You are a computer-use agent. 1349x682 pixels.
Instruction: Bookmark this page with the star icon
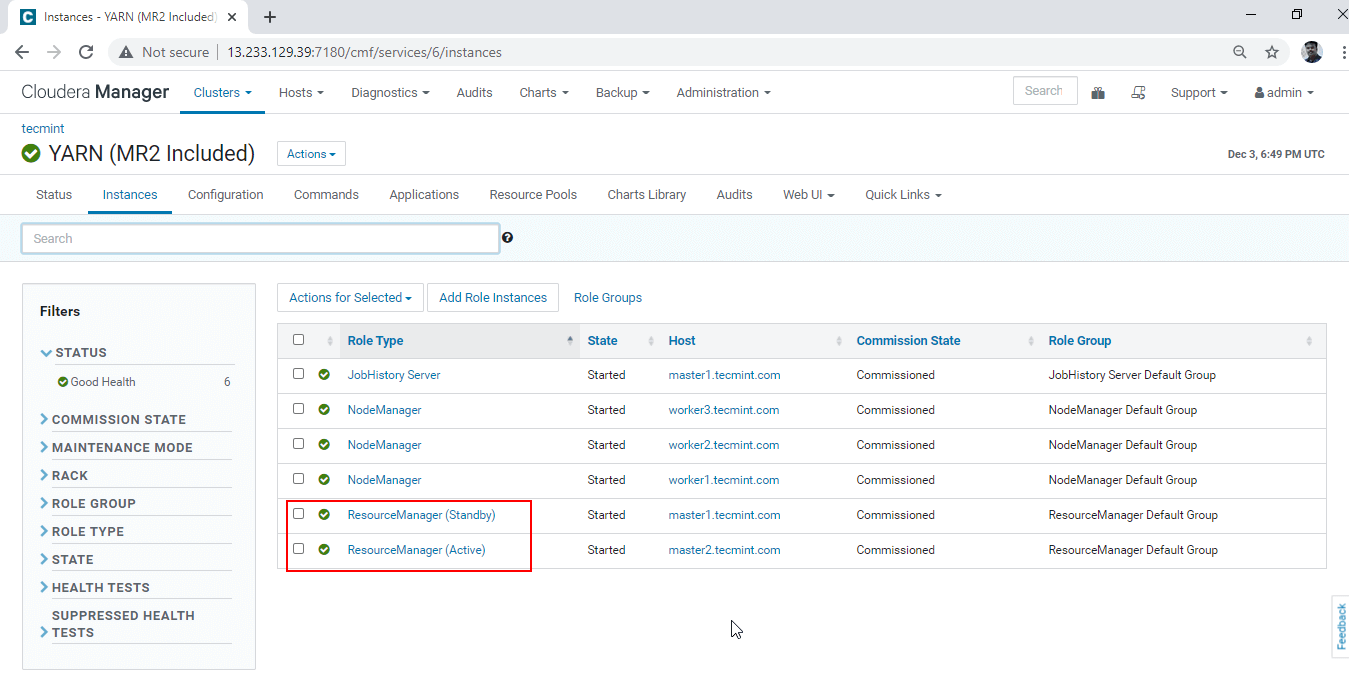coord(1272,52)
